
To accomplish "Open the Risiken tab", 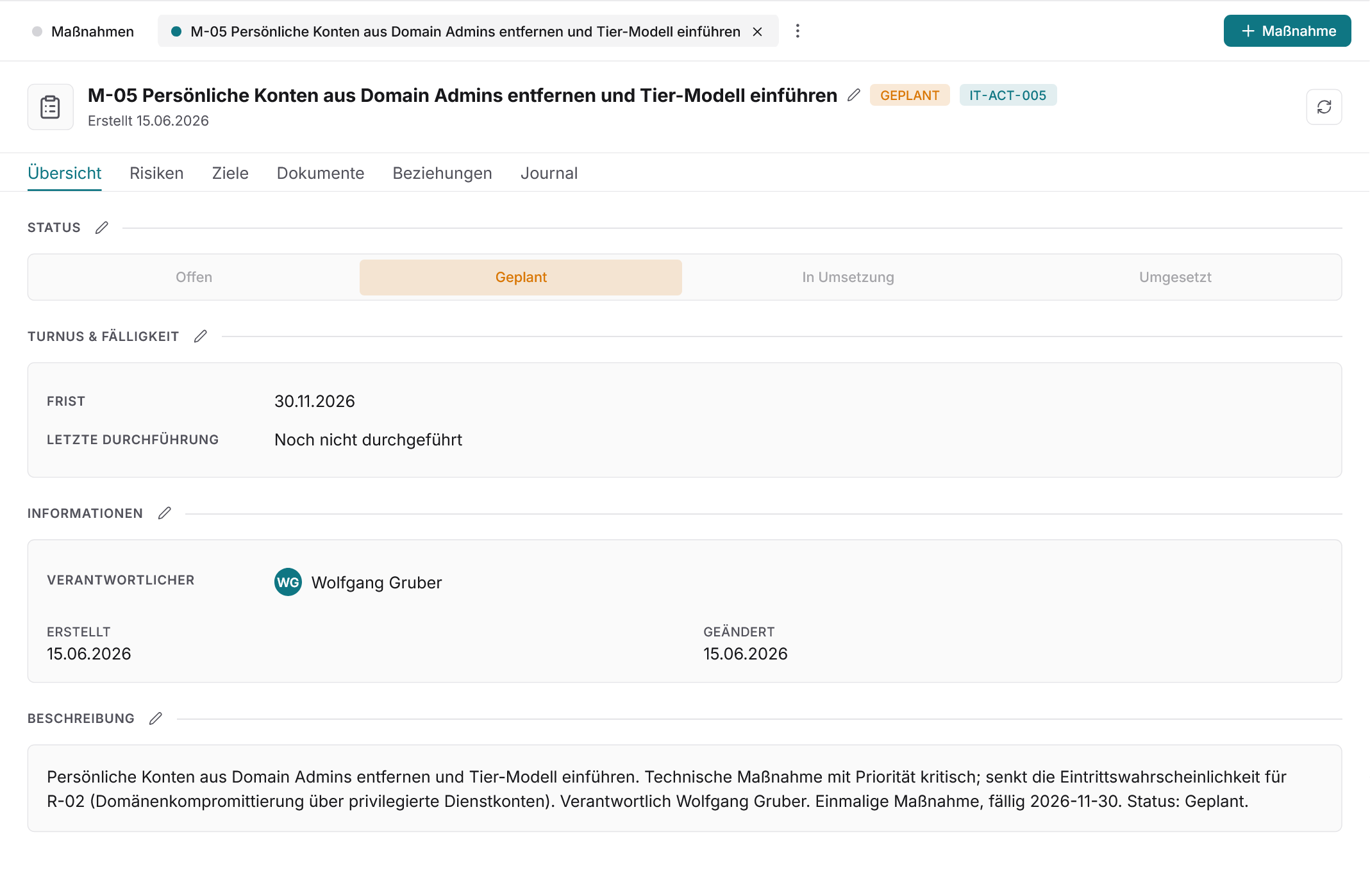I will click(x=156, y=173).
